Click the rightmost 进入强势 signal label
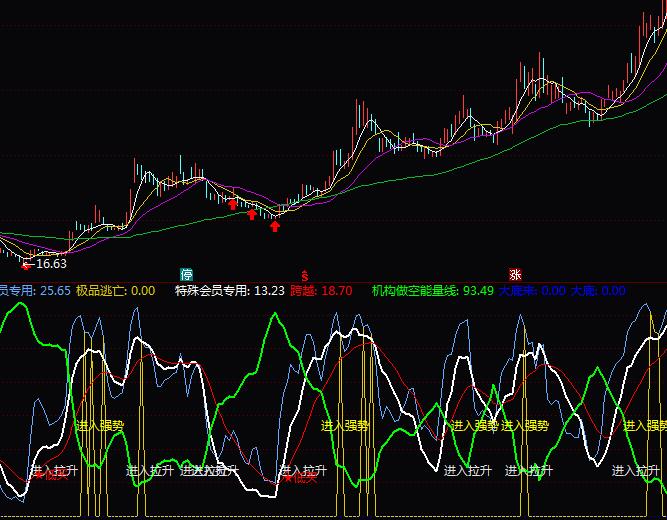Screen dimensions: 667x520 pyautogui.click(x=648, y=426)
